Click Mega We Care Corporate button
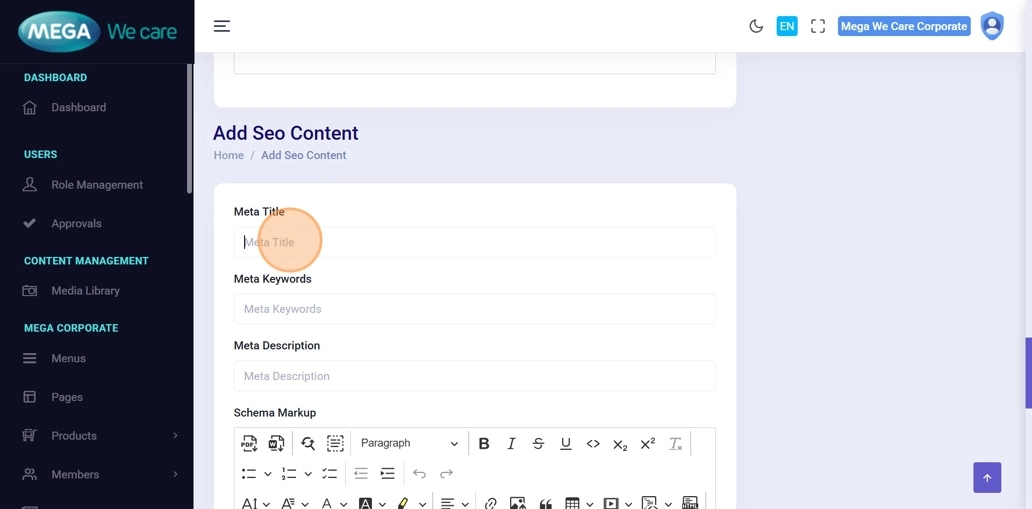The image size is (1032, 509). pos(904,26)
